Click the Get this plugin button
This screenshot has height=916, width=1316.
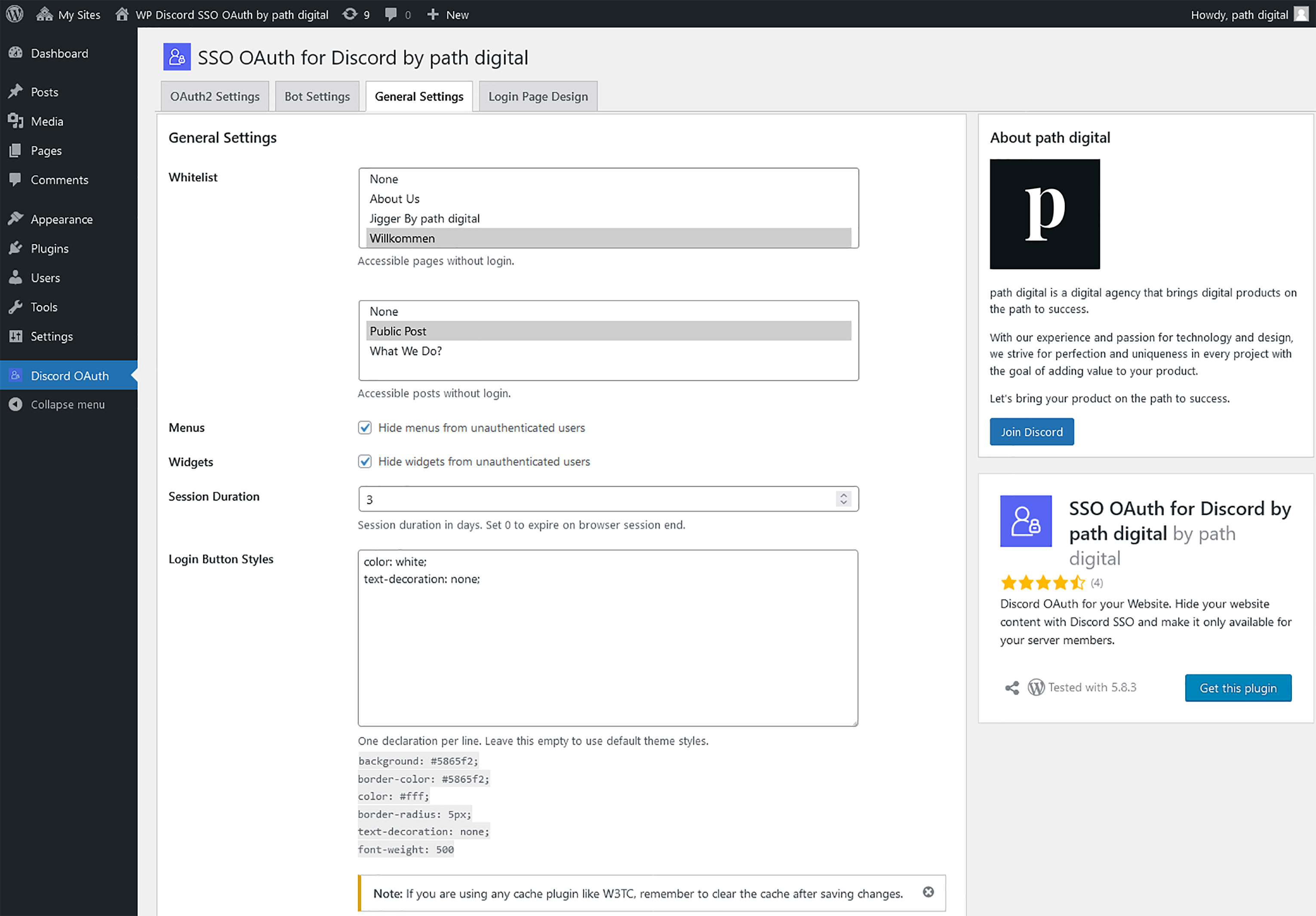click(1237, 688)
